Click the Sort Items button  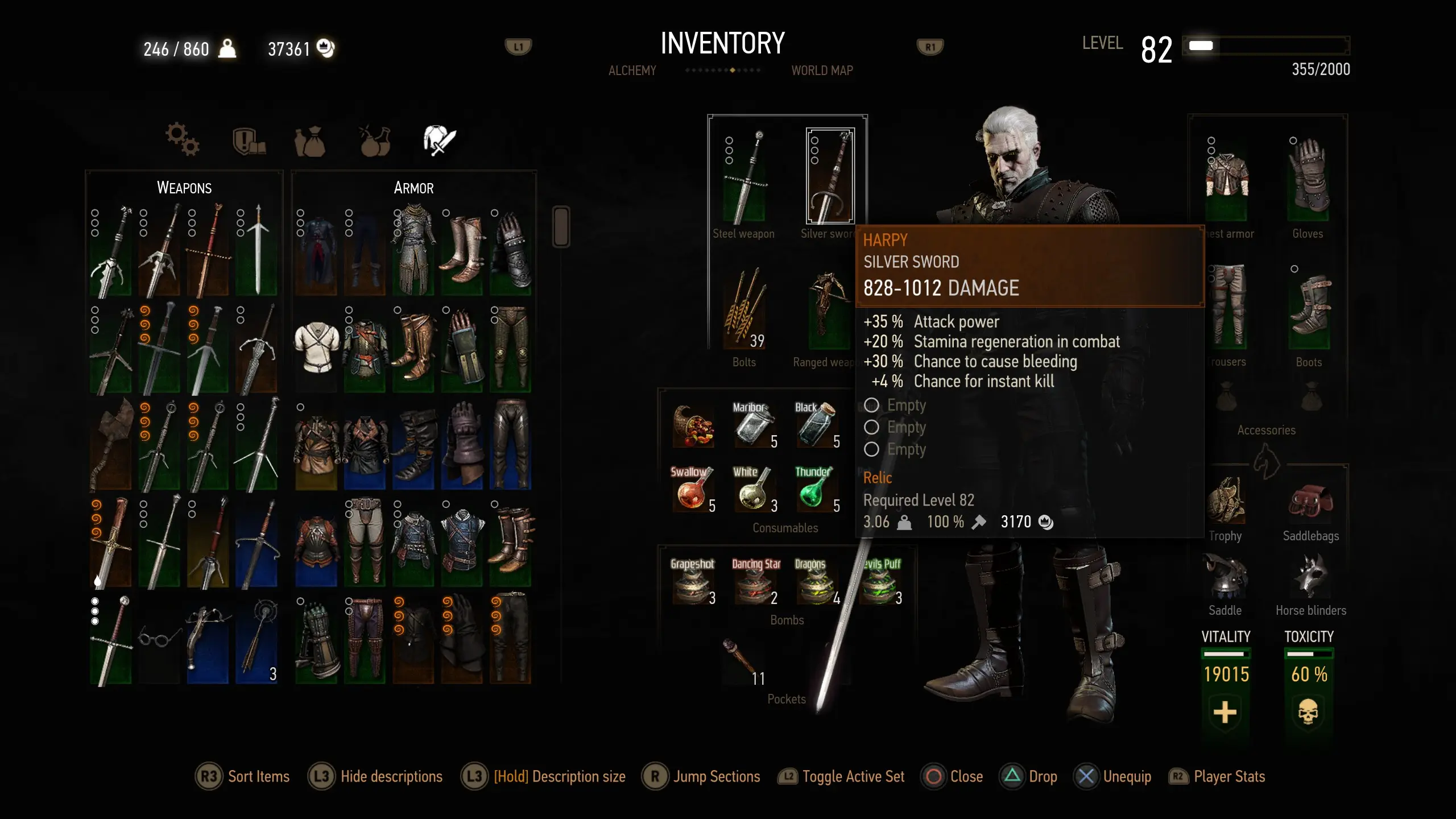[243, 776]
